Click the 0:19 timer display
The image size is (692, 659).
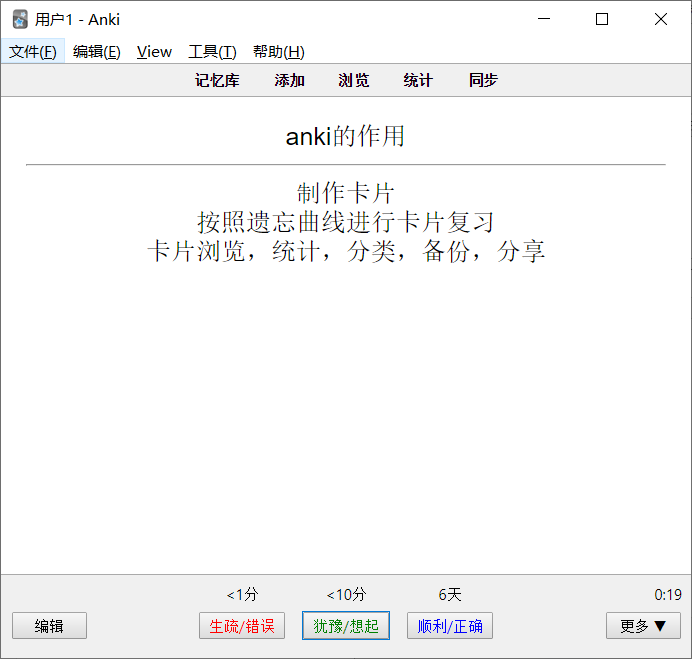click(x=668, y=595)
